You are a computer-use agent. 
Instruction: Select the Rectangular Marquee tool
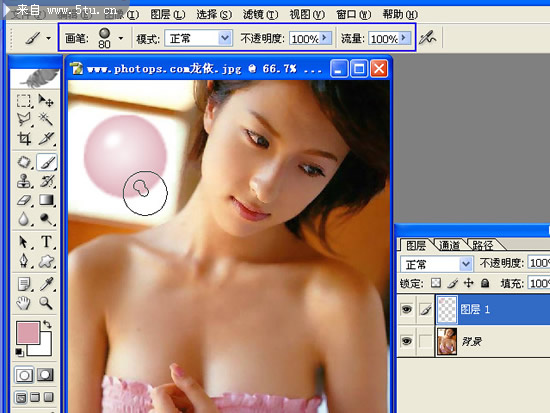[24, 101]
